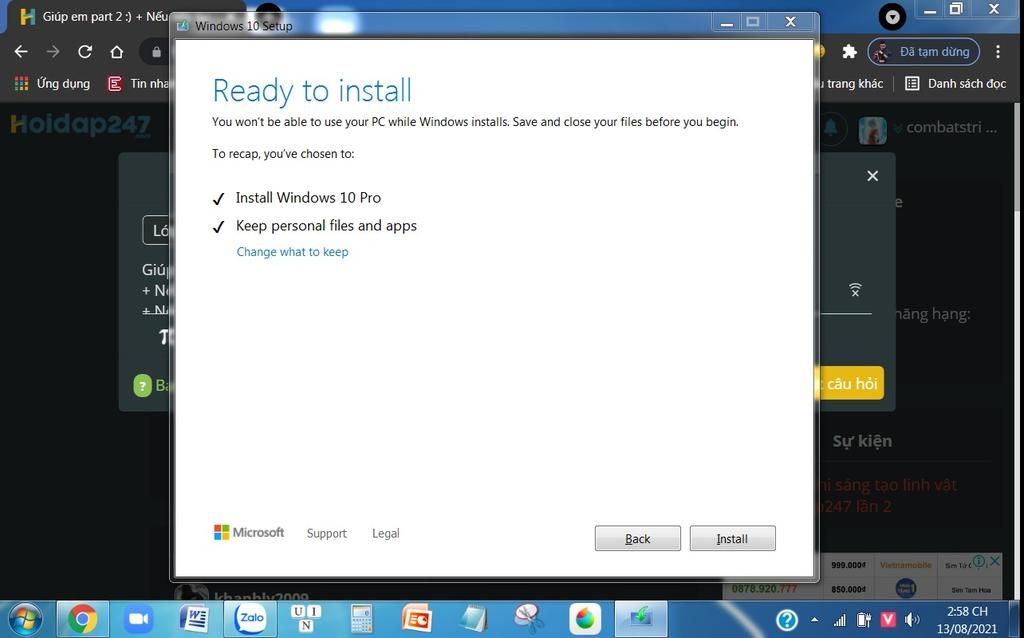Open Zalo from the taskbar

point(250,619)
